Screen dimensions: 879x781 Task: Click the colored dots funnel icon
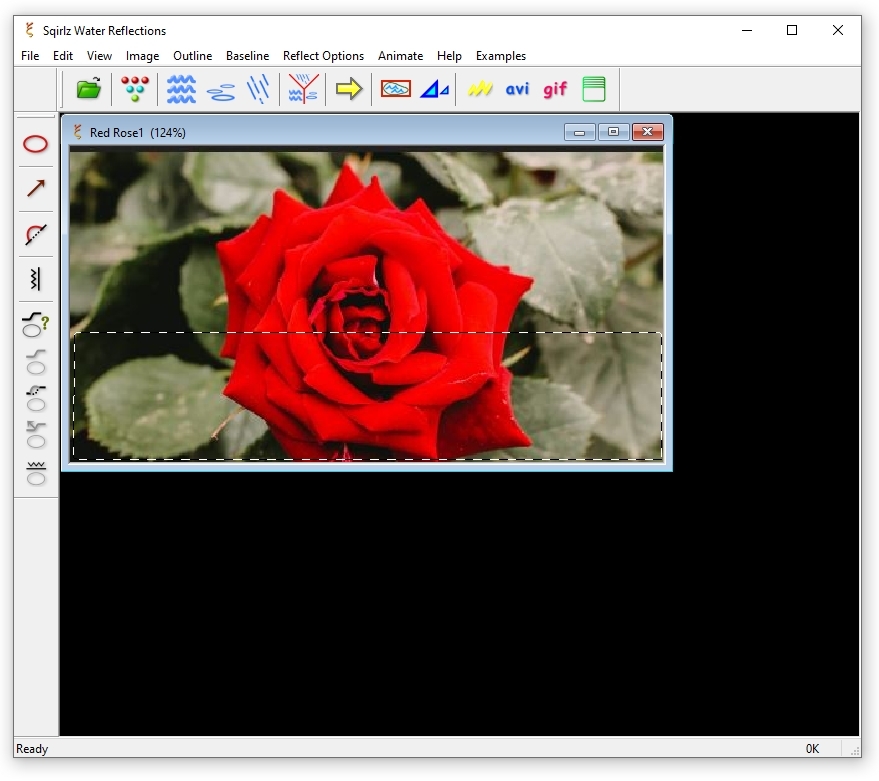(x=135, y=89)
